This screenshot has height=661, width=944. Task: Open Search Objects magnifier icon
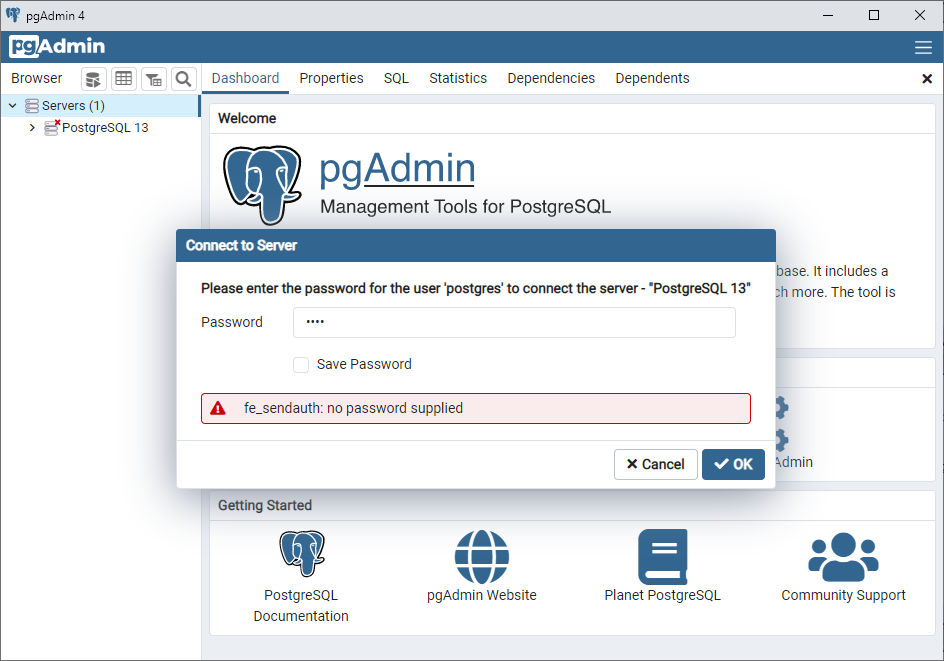tap(184, 79)
